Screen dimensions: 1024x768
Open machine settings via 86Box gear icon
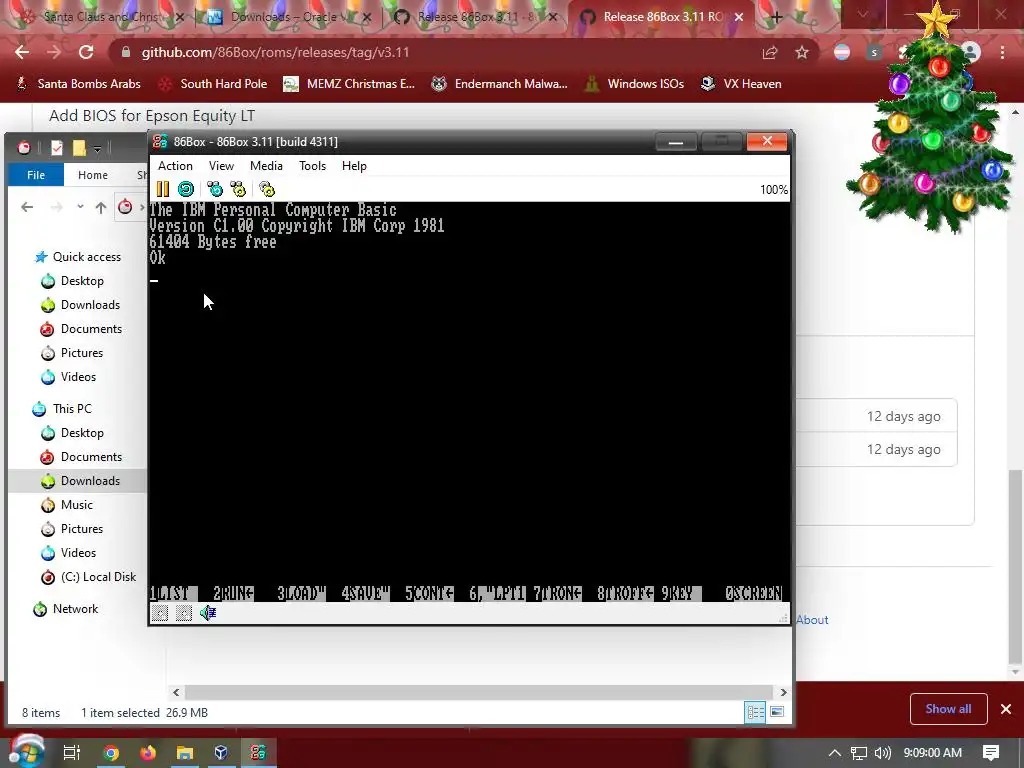click(x=267, y=189)
